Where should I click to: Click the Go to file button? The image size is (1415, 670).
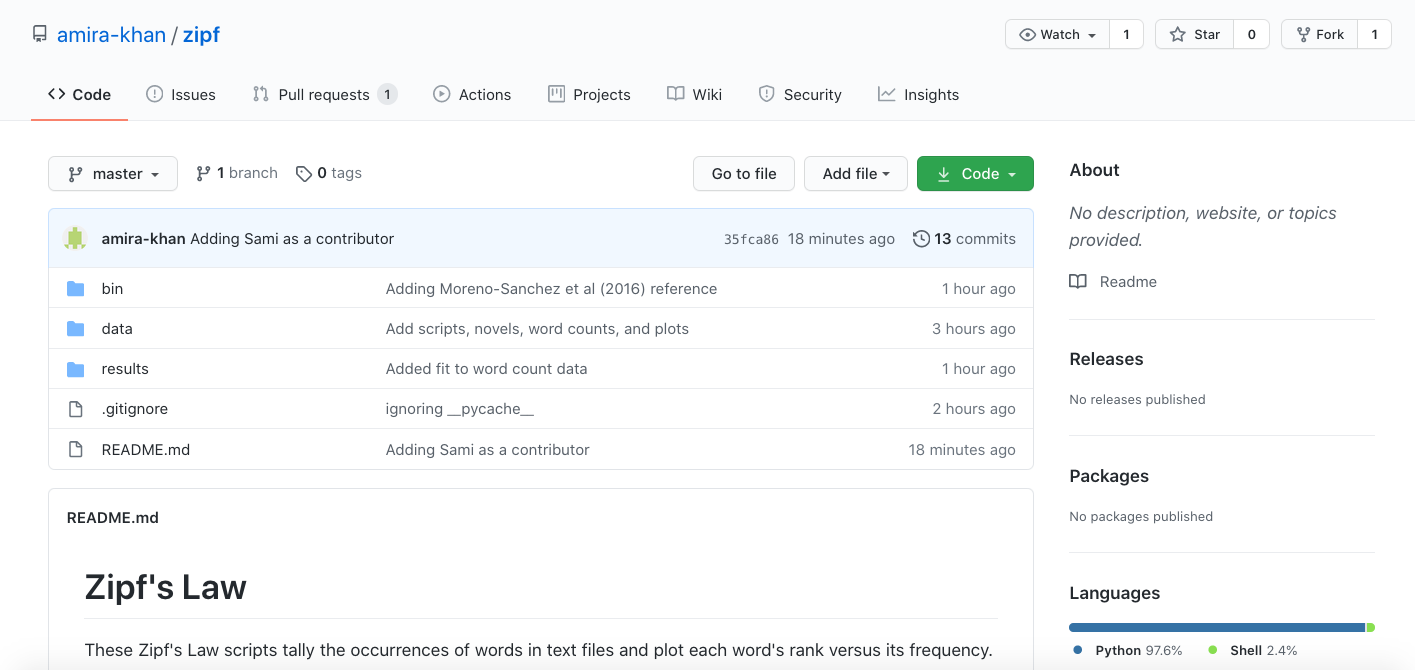point(744,173)
